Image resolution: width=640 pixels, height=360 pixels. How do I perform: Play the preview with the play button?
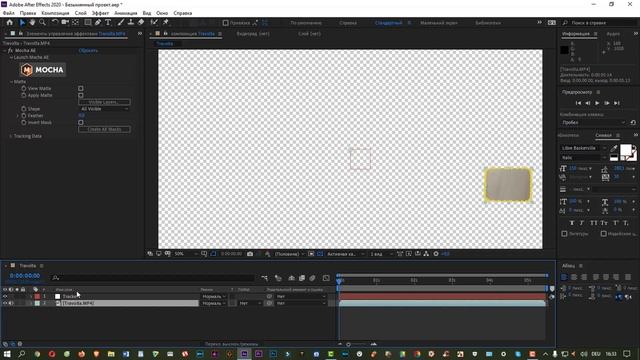[x=597, y=103]
